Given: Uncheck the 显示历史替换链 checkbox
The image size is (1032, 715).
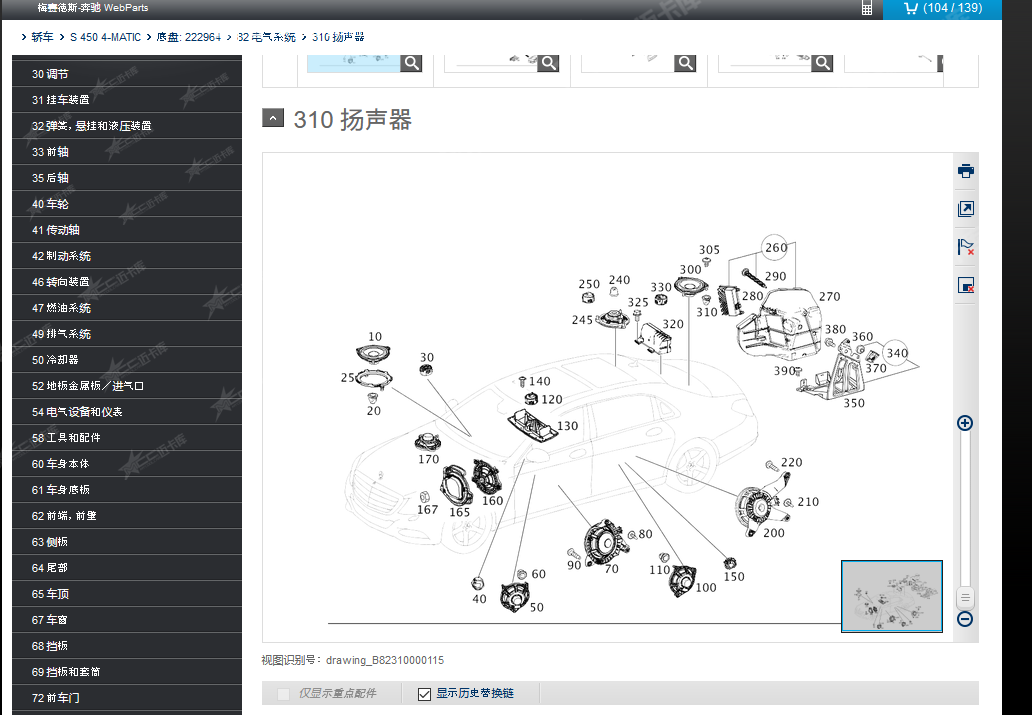Looking at the screenshot, I should [x=425, y=693].
